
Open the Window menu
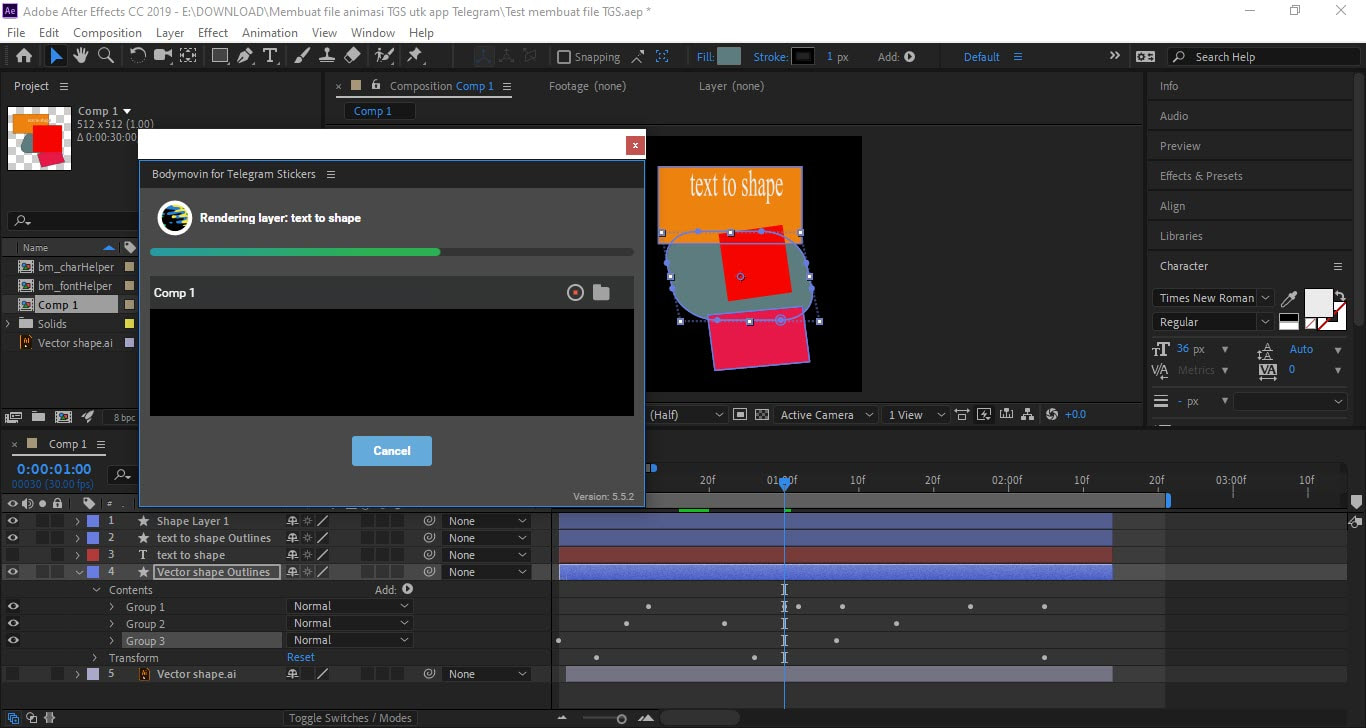[x=373, y=32]
